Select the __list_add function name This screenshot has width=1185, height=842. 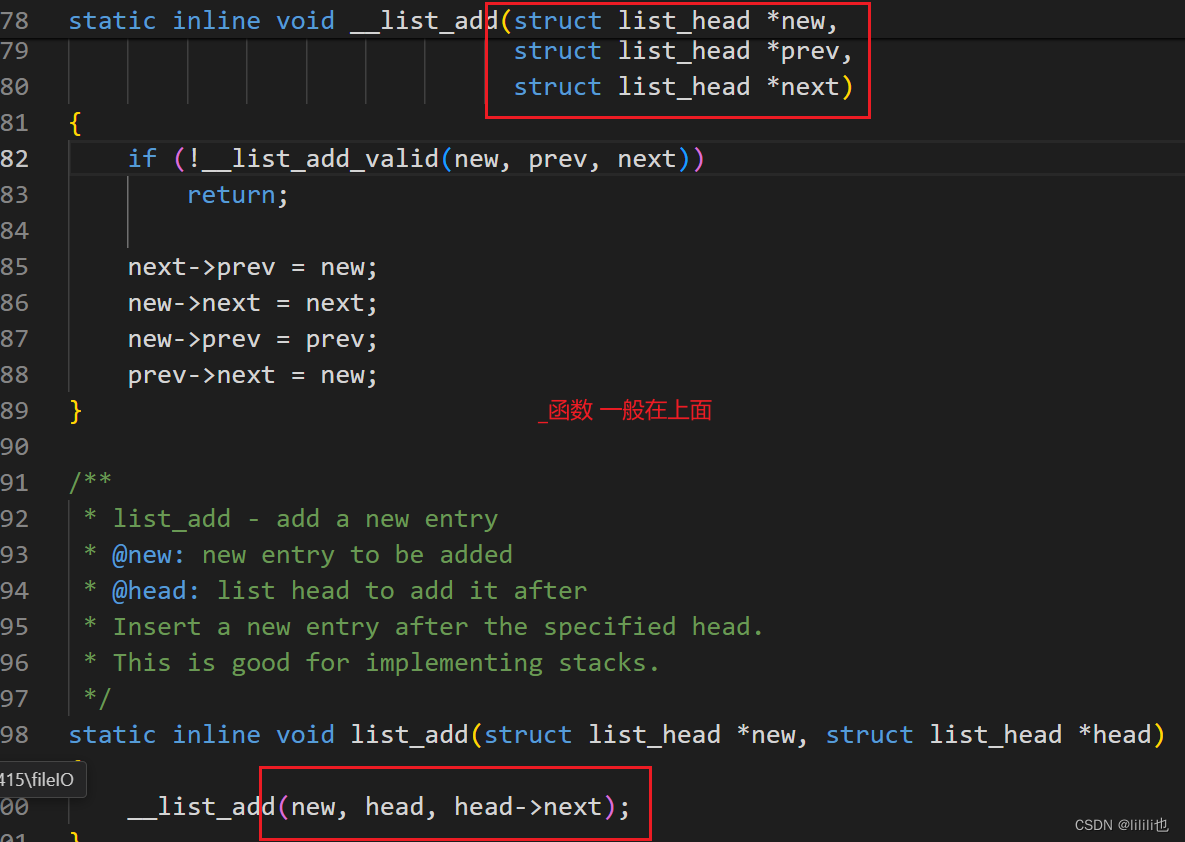pos(420,19)
